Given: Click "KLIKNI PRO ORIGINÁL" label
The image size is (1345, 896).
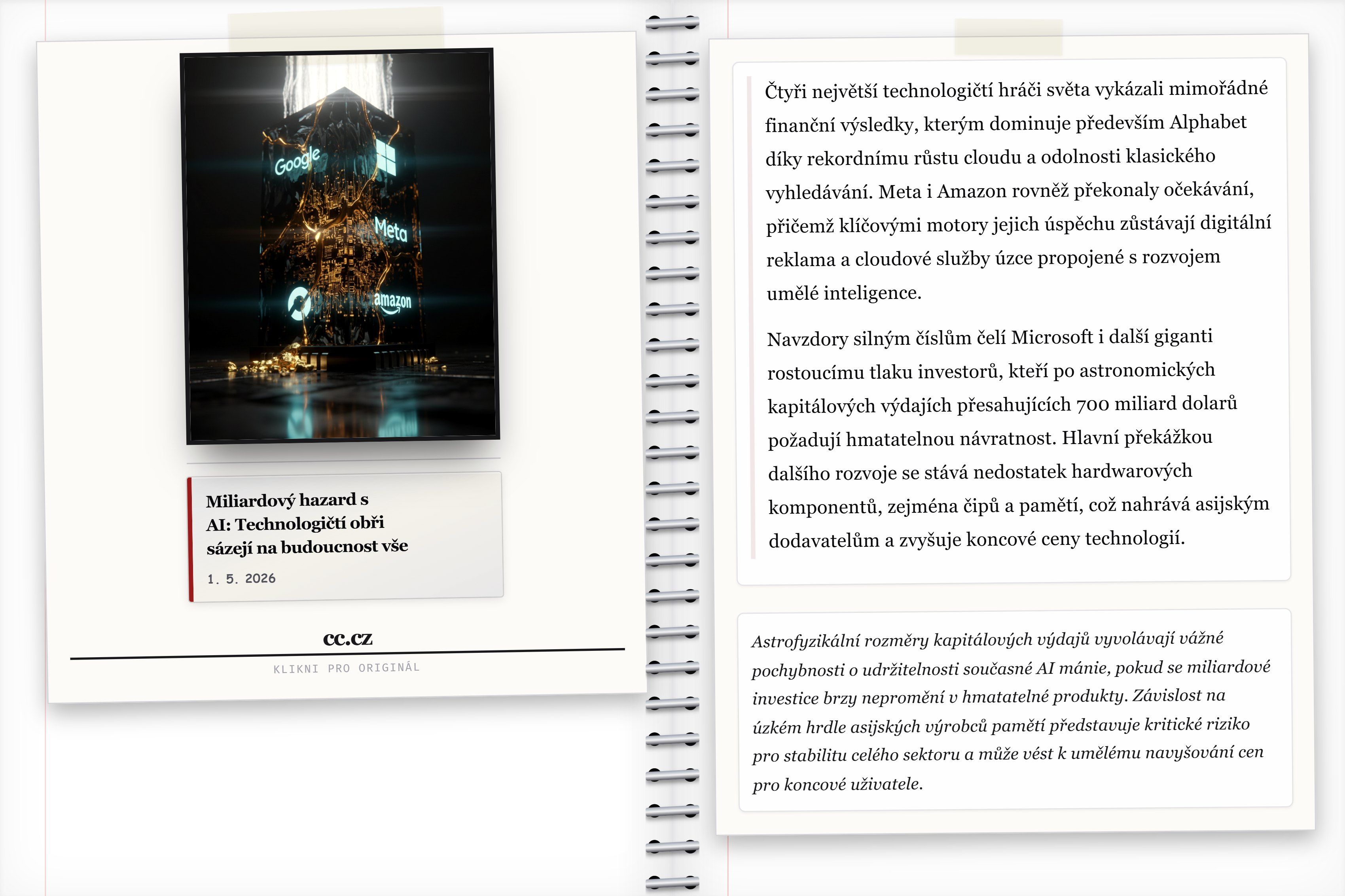Looking at the screenshot, I should 347,668.
